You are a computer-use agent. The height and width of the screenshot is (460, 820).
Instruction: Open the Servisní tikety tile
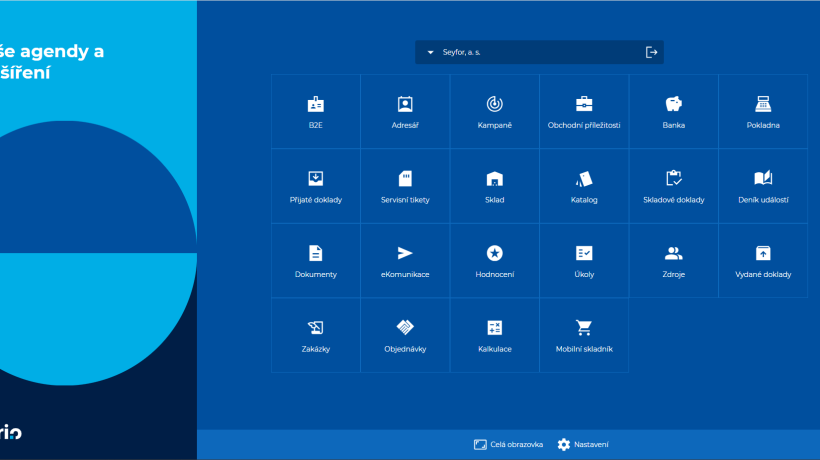pos(405,187)
